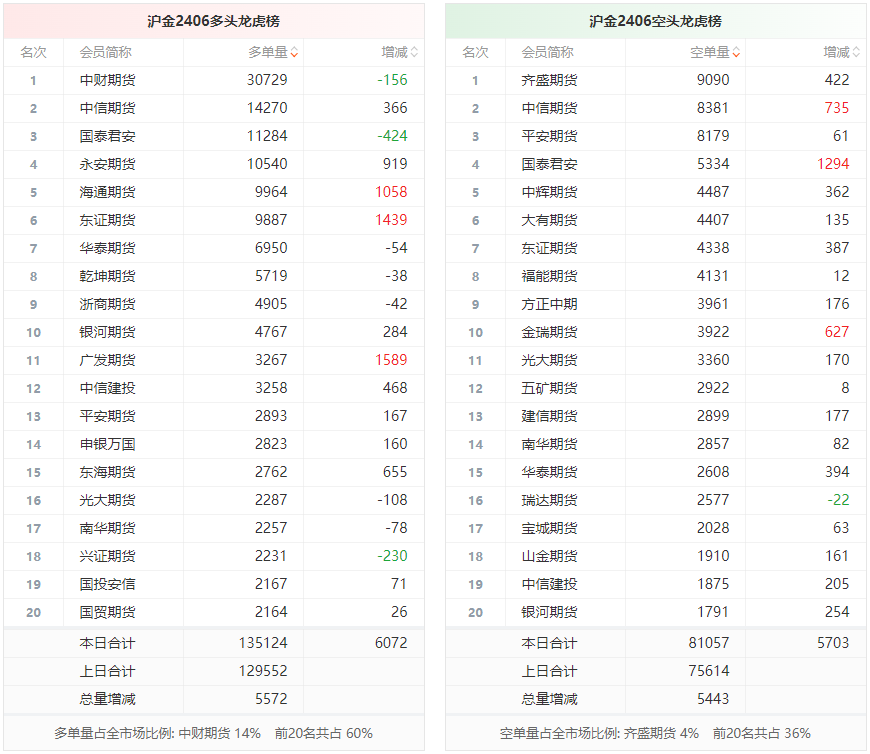
Task: Click 五矿期货 member name
Action: click(549, 388)
